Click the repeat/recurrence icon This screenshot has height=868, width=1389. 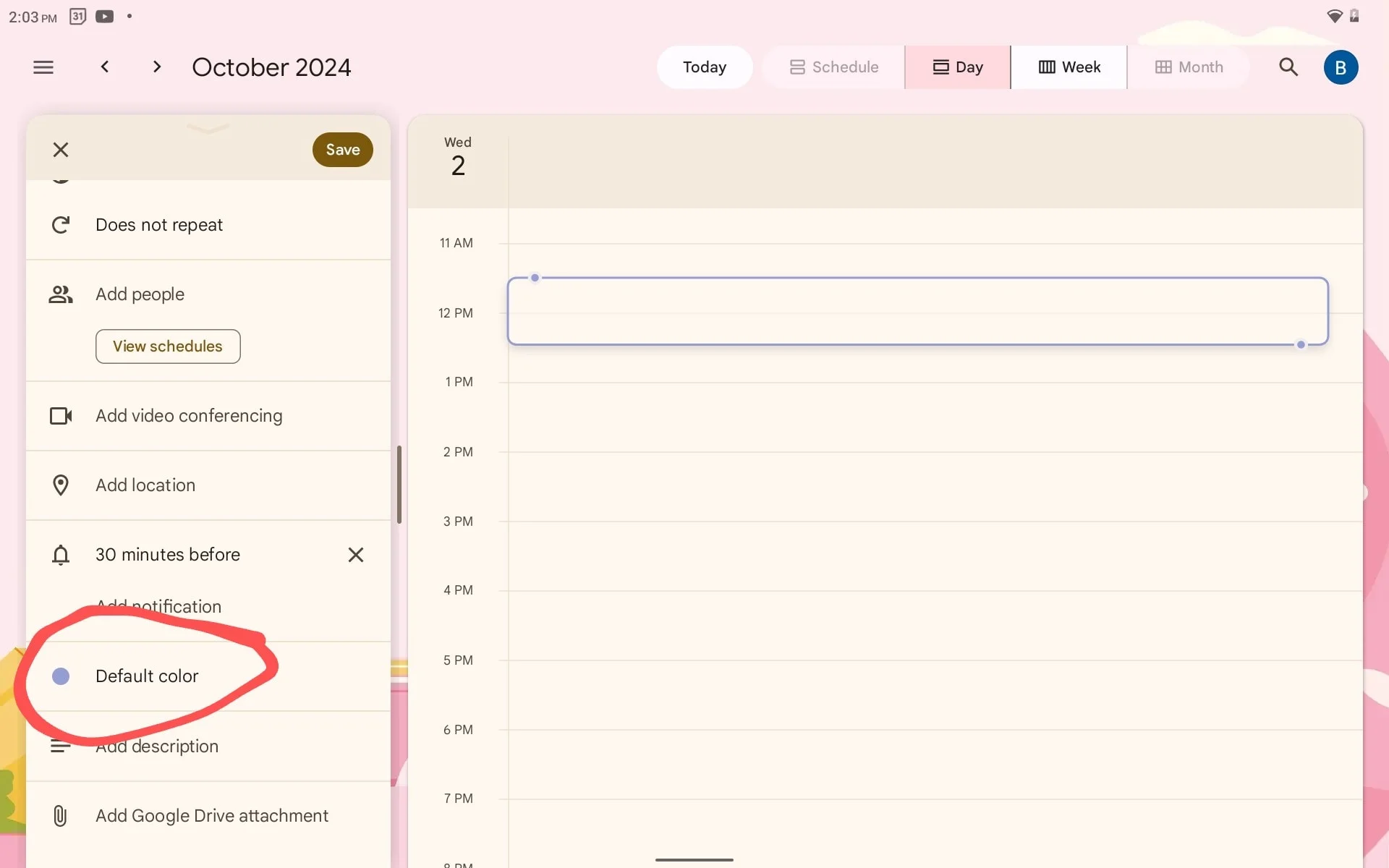tap(60, 224)
